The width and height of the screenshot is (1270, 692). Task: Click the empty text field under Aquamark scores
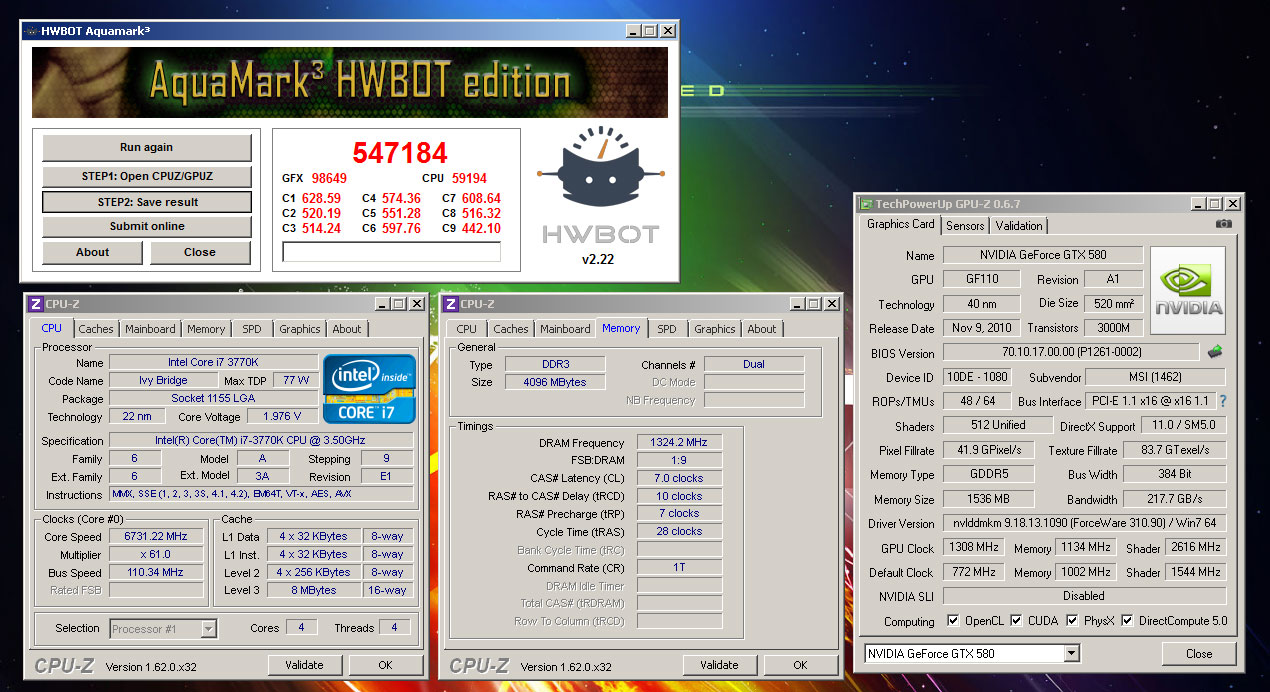[x=391, y=252]
